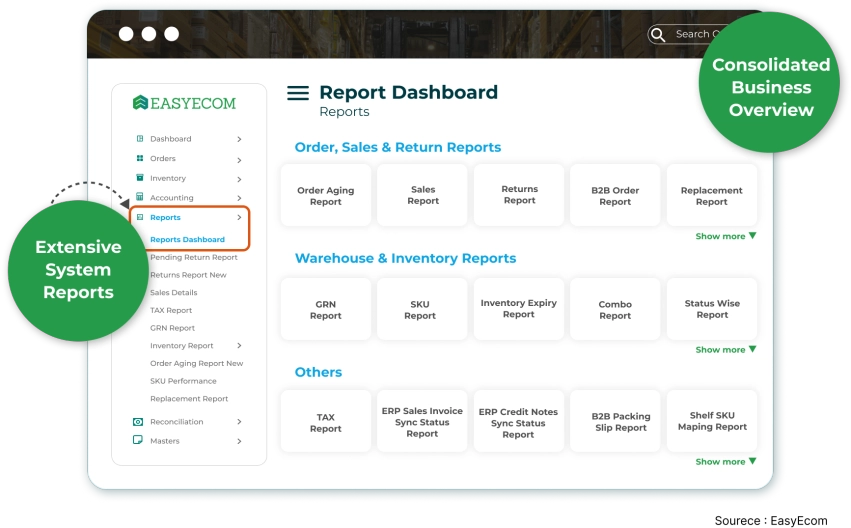Open SKU Performance in sidebar
Image resolution: width=851 pixels, height=528 pixels.
click(183, 381)
